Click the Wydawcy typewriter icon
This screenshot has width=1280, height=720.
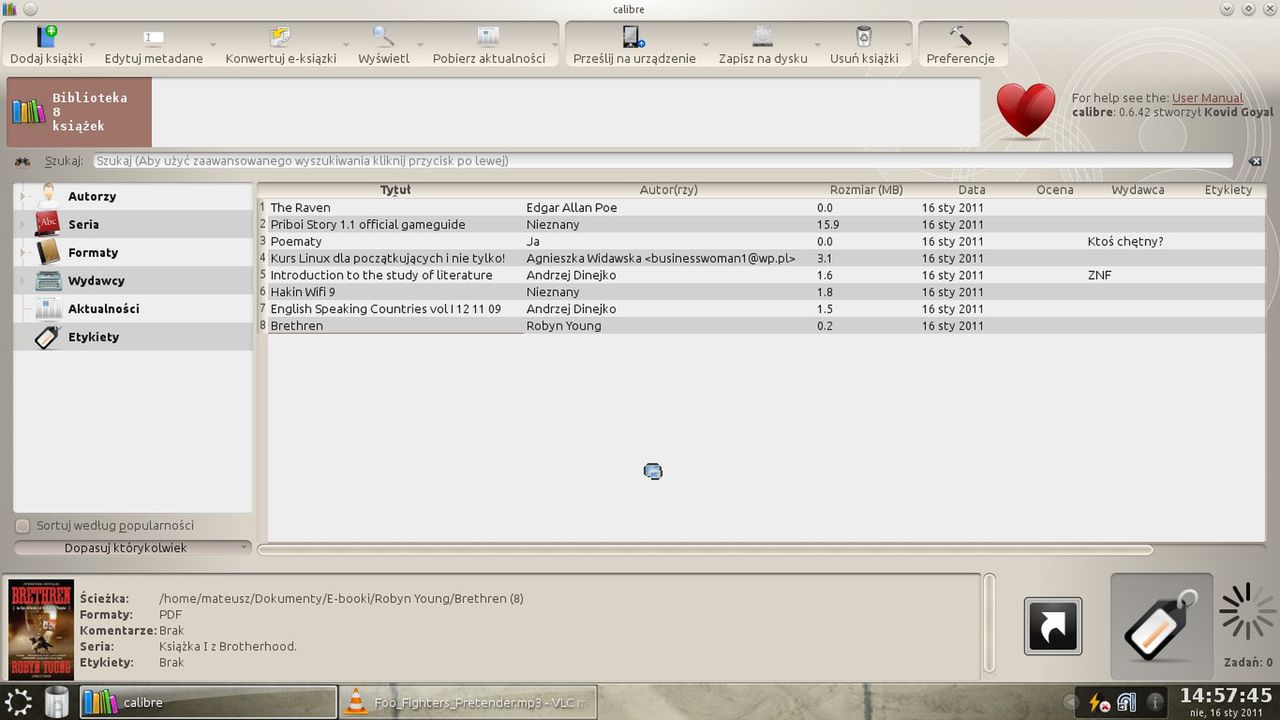click(48, 280)
